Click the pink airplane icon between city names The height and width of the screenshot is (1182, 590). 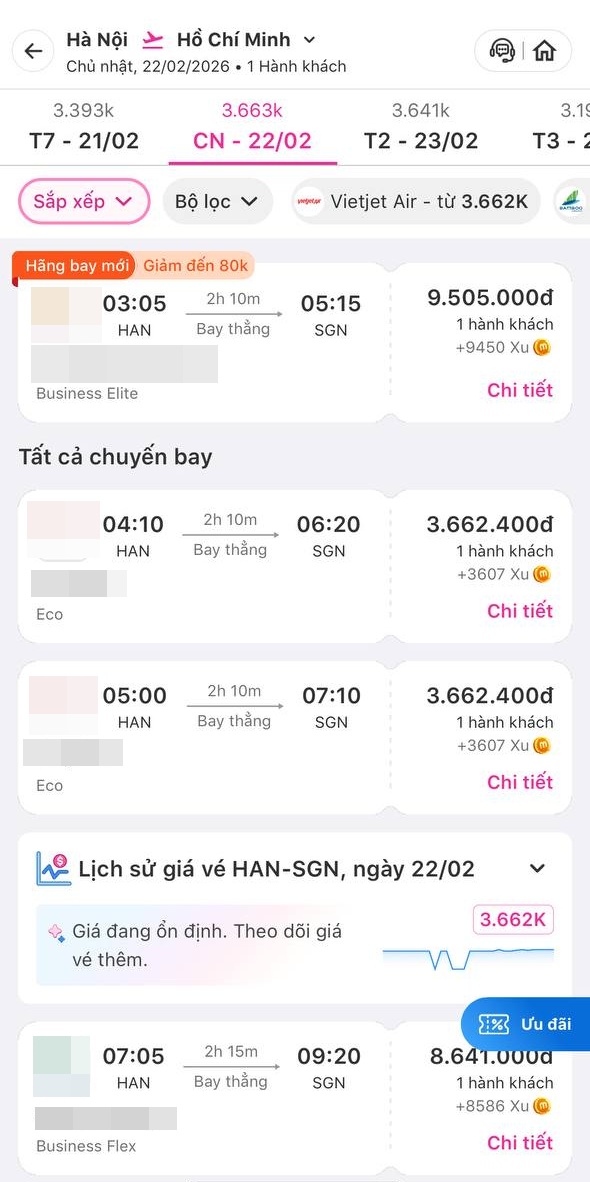[151, 39]
